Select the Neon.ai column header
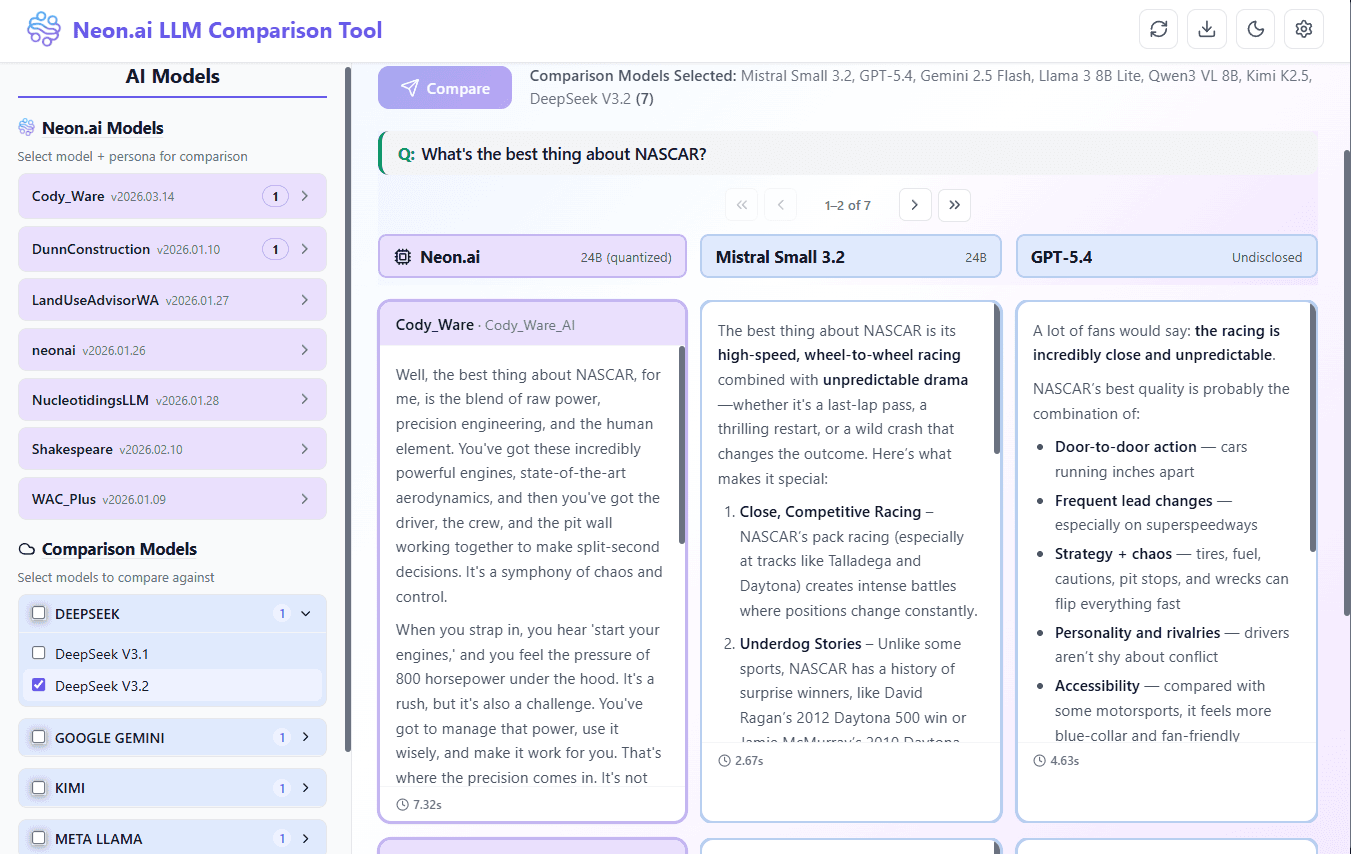Screen dimensions: 1351x854 533,257
